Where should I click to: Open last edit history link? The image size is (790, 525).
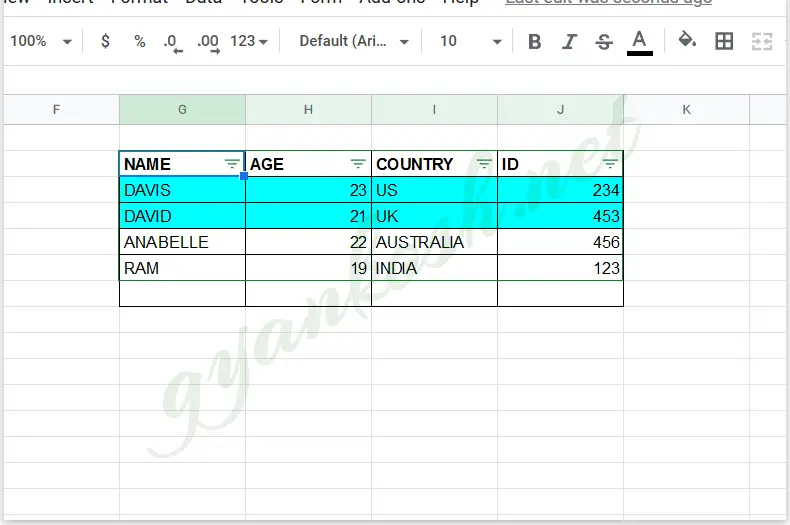tap(609, 2)
